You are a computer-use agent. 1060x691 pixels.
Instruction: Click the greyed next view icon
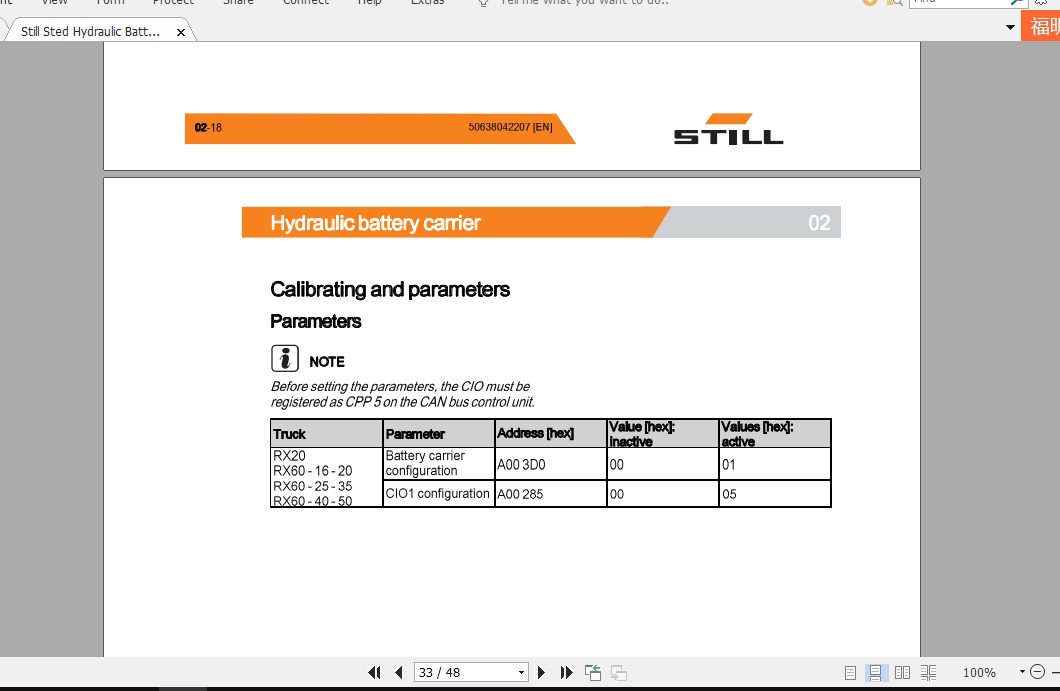tap(619, 672)
